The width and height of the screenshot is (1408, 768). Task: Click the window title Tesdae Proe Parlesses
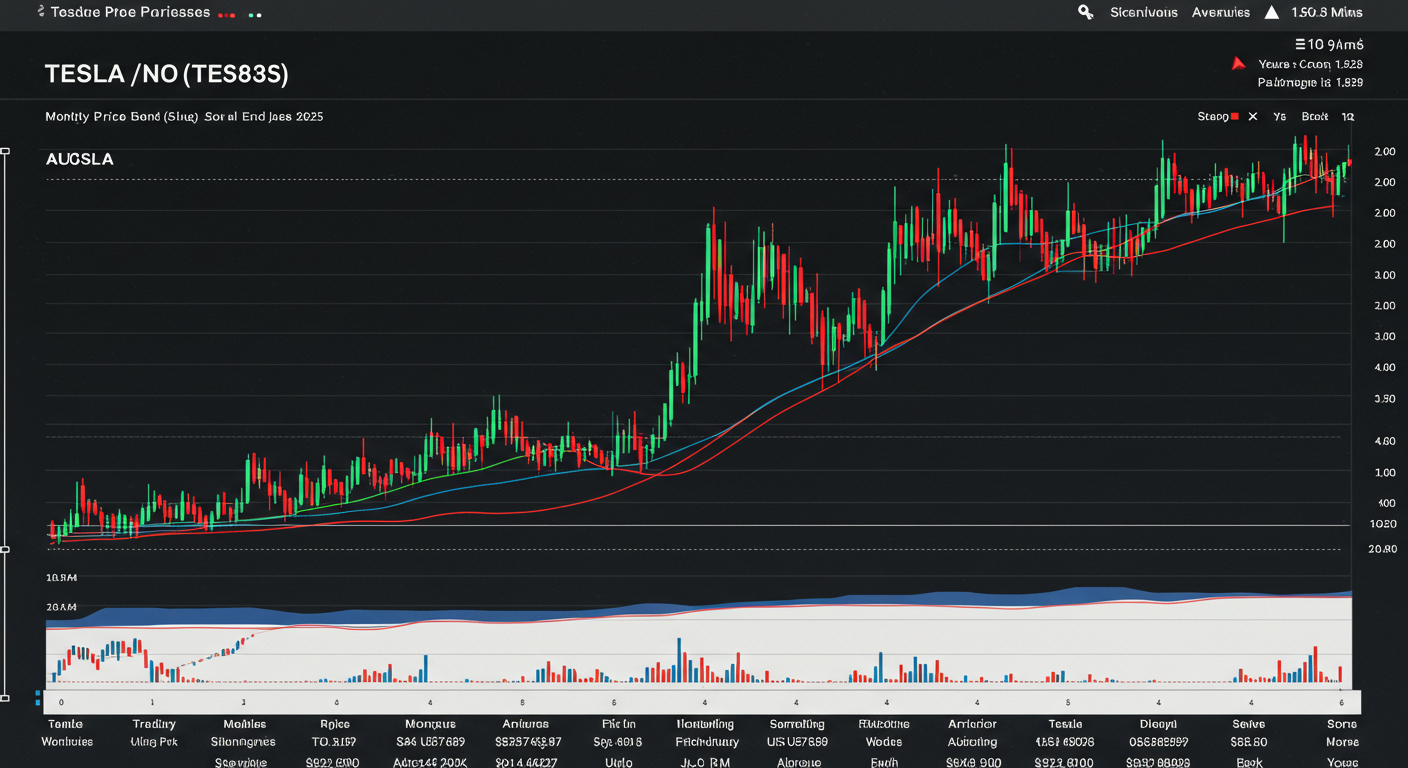130,12
